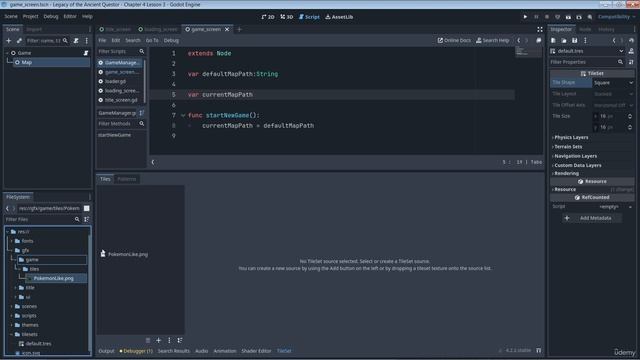Add a new TileSet source with plus
This screenshot has width=640, height=360.
(158, 340)
